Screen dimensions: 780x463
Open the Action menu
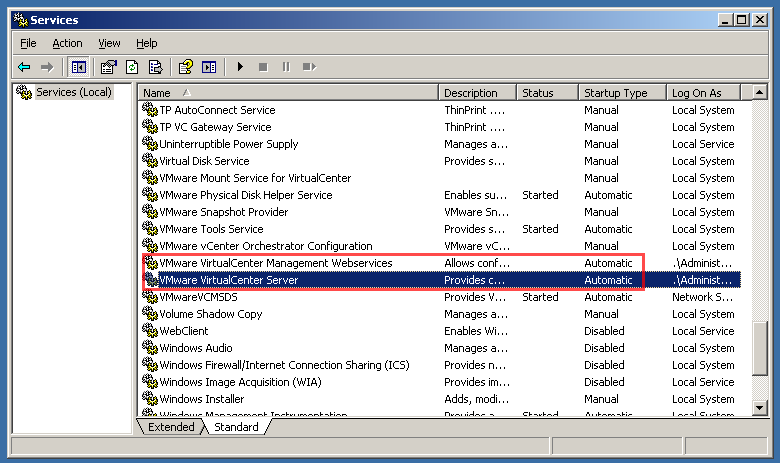tap(67, 43)
